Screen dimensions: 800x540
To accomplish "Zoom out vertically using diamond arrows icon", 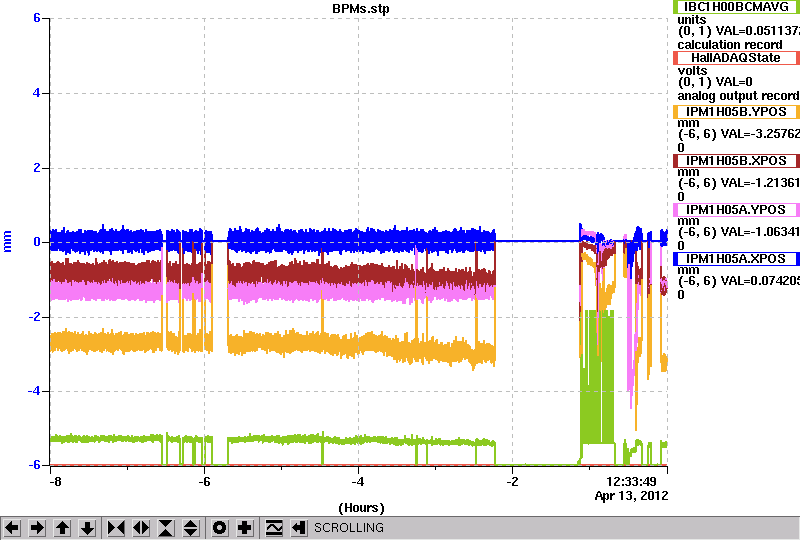I will (191, 528).
